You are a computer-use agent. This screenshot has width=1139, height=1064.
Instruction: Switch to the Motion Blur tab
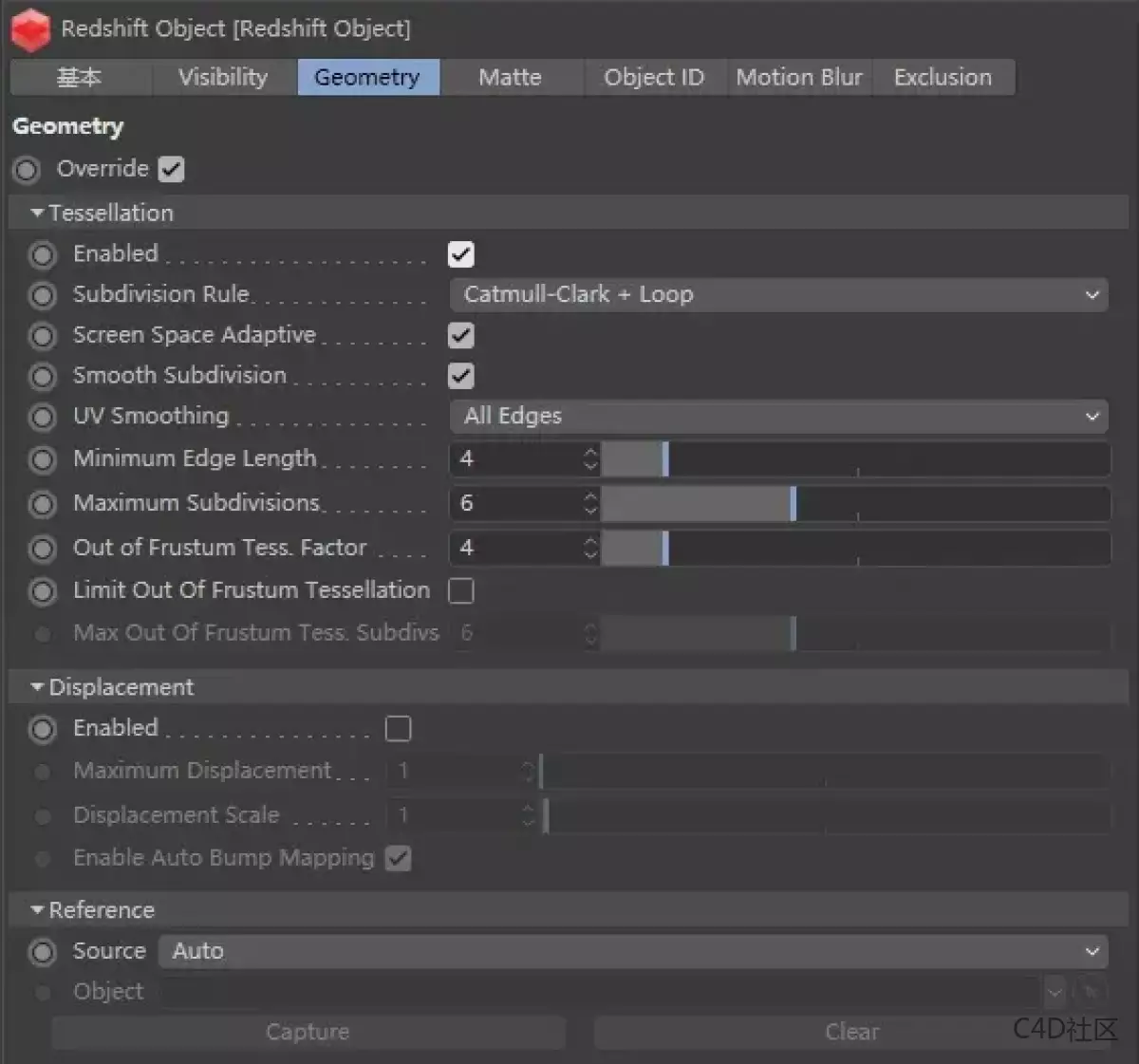pyautogui.click(x=798, y=77)
